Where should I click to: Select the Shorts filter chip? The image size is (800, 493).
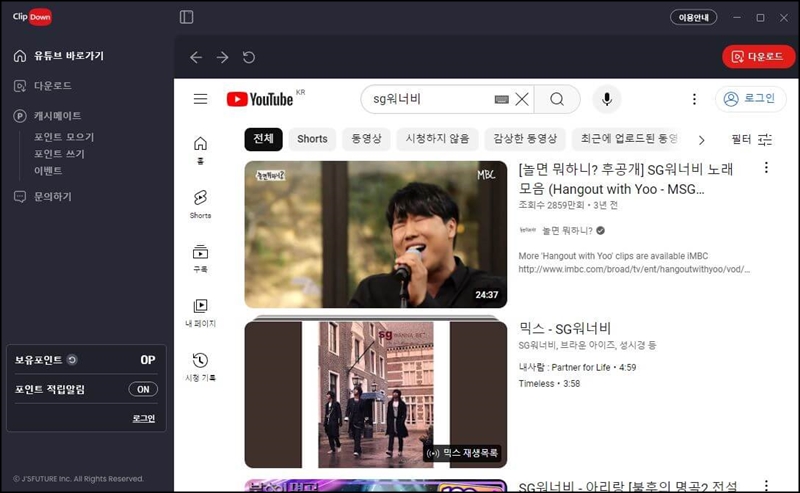click(312, 139)
